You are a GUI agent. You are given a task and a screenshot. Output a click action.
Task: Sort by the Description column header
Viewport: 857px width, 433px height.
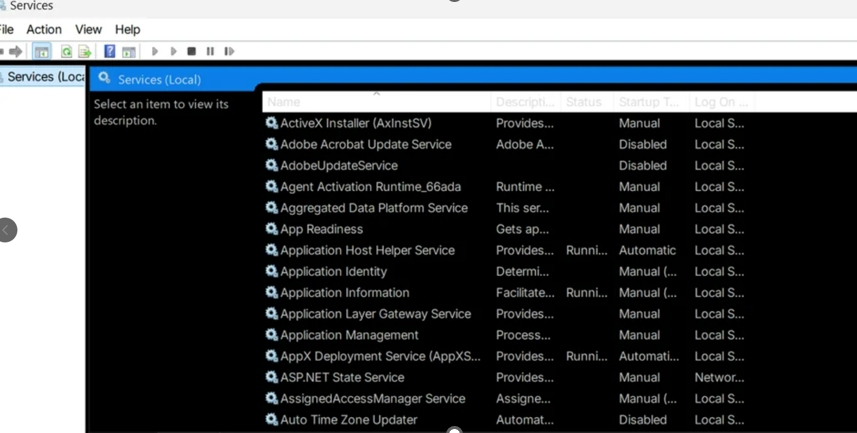[x=525, y=102]
